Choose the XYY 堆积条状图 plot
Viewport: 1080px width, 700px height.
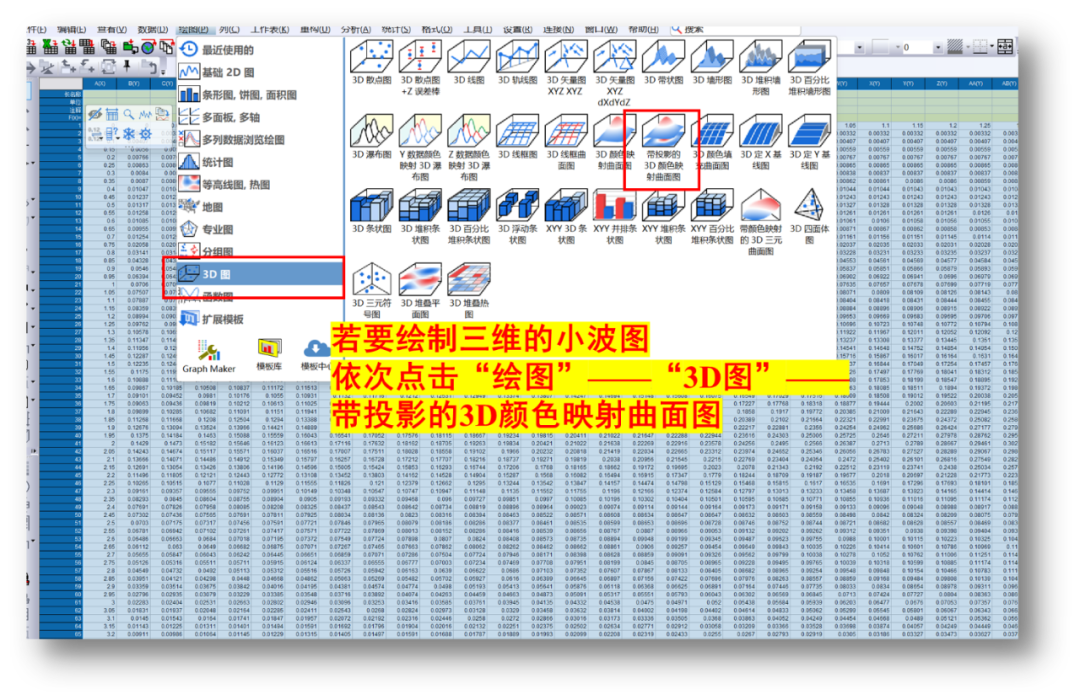[663, 216]
